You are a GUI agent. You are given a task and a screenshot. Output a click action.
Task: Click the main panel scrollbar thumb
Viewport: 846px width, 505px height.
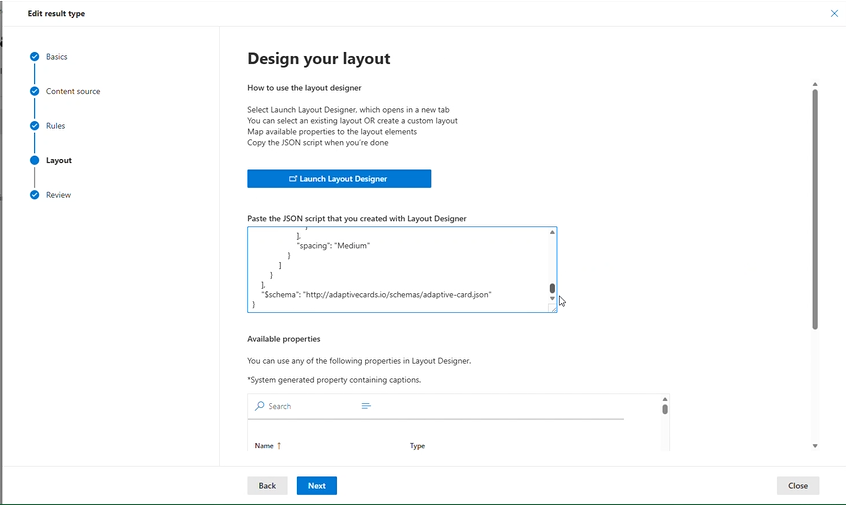[815, 209]
